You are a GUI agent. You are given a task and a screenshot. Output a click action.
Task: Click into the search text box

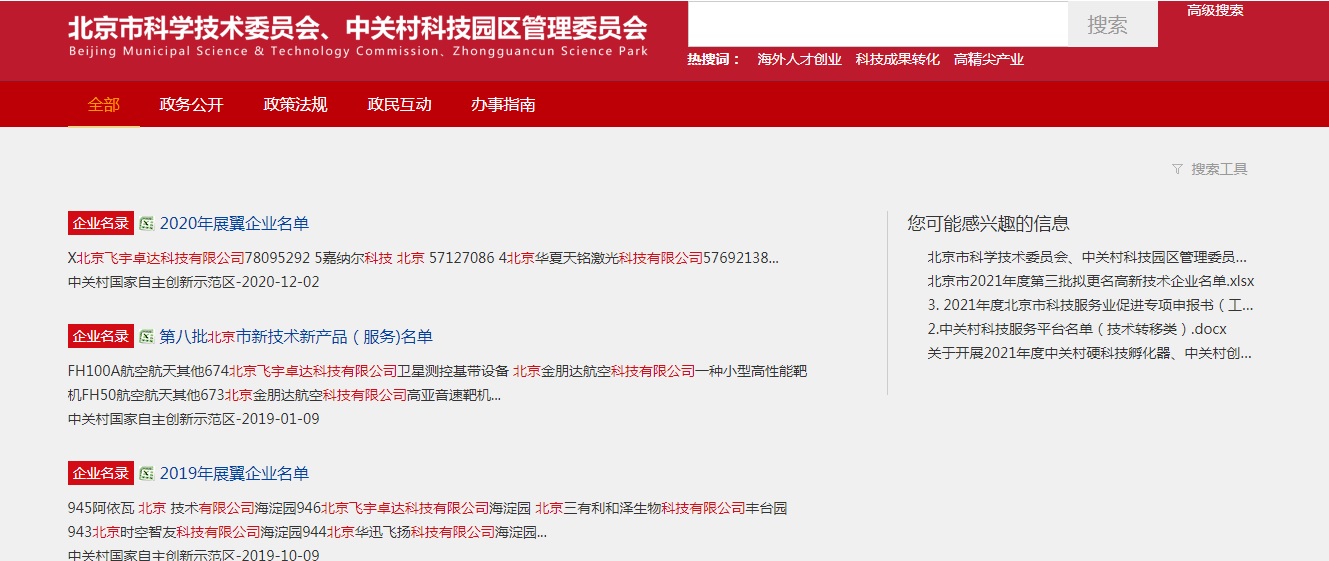coord(877,24)
